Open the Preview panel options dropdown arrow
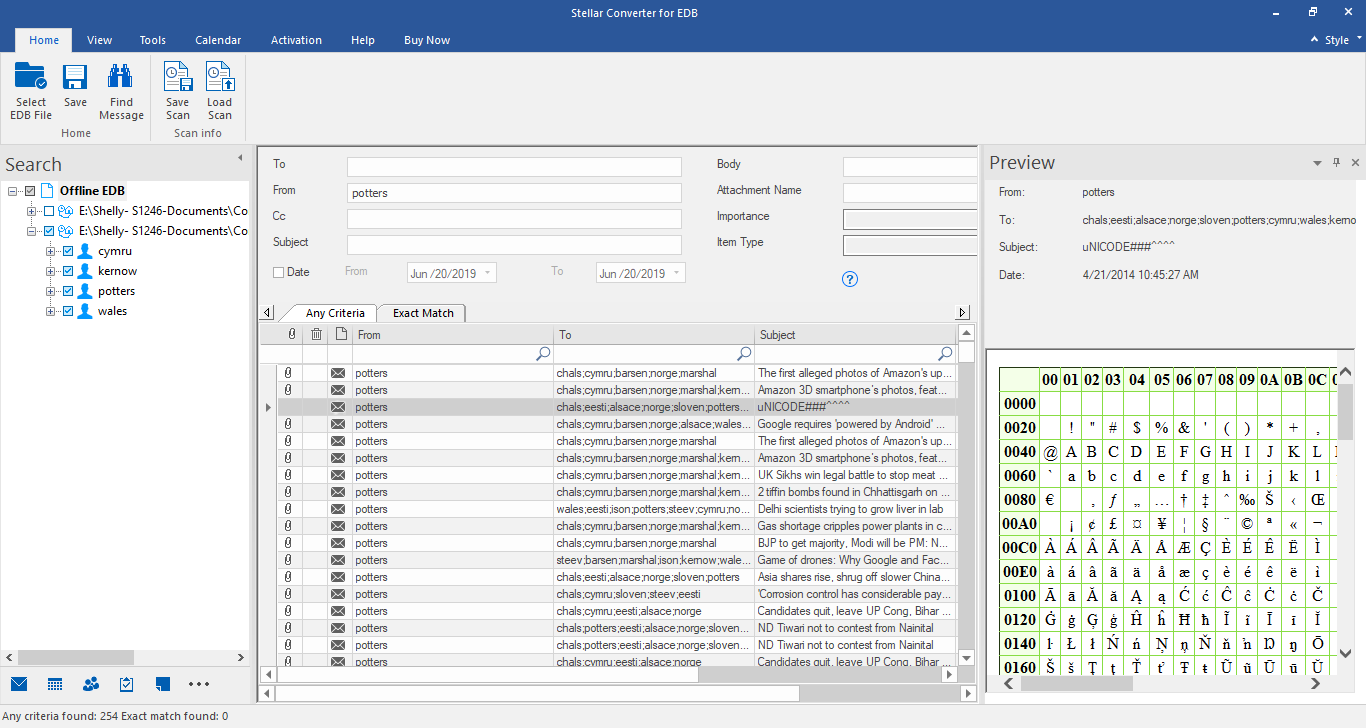This screenshot has width=1366, height=728. tap(1317, 162)
